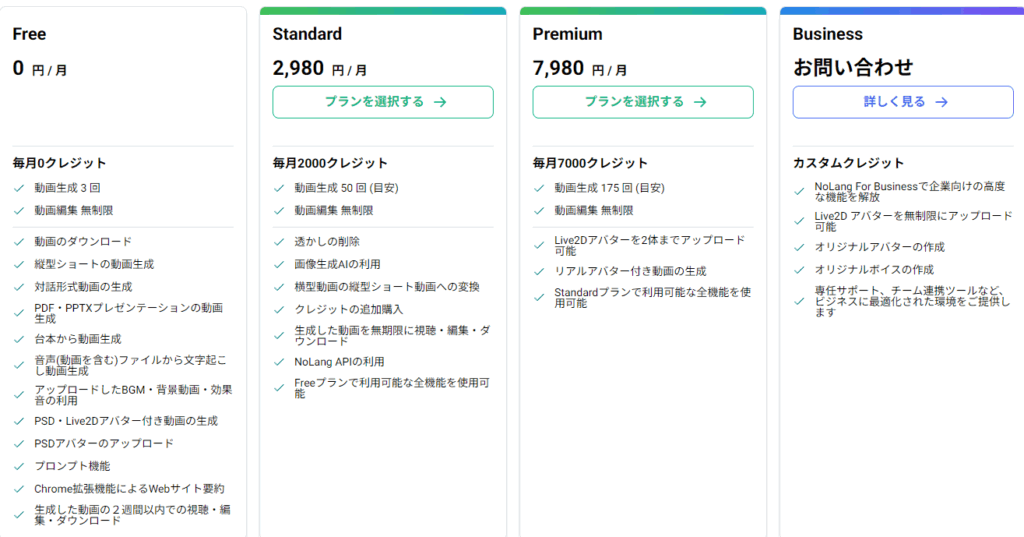The width and height of the screenshot is (1024, 537).
Task: Click the '毎月2000クレジット' label
Action: [330, 163]
